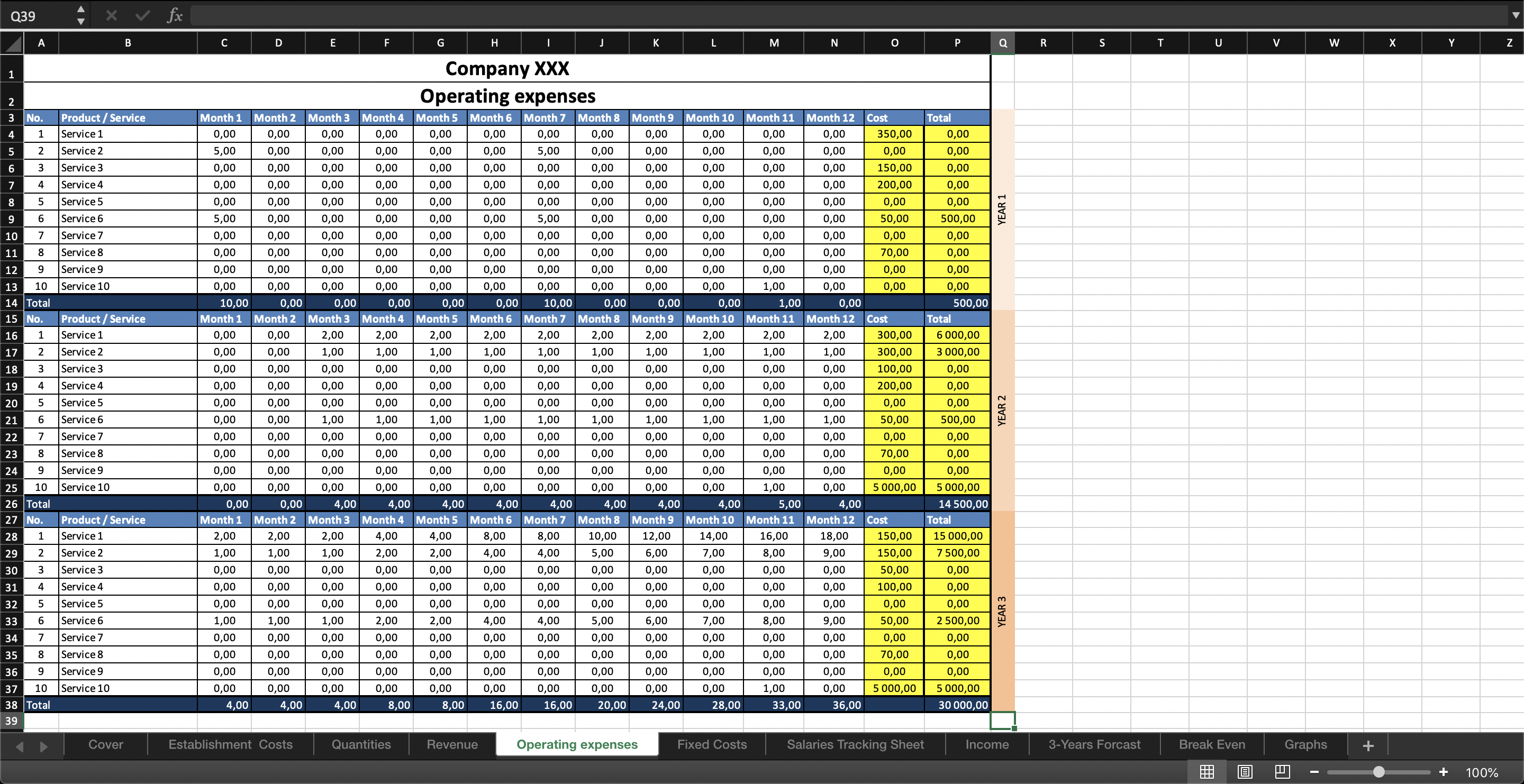This screenshot has width=1524, height=784.
Task: Switch to the Graphs sheet tab
Action: click(x=1305, y=745)
